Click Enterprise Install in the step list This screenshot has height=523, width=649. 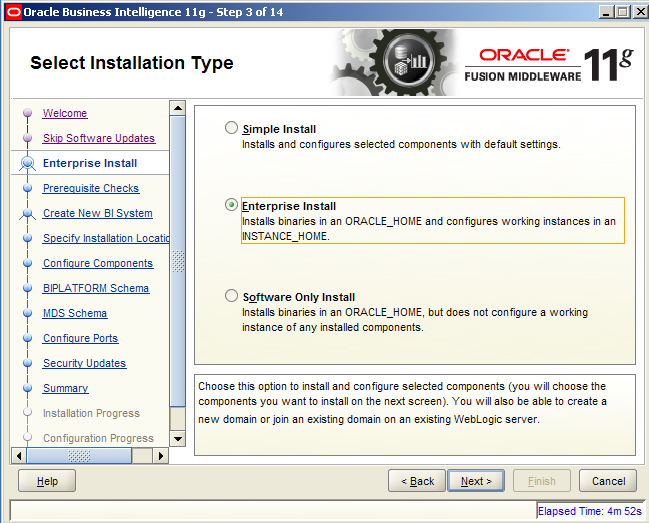pos(90,163)
